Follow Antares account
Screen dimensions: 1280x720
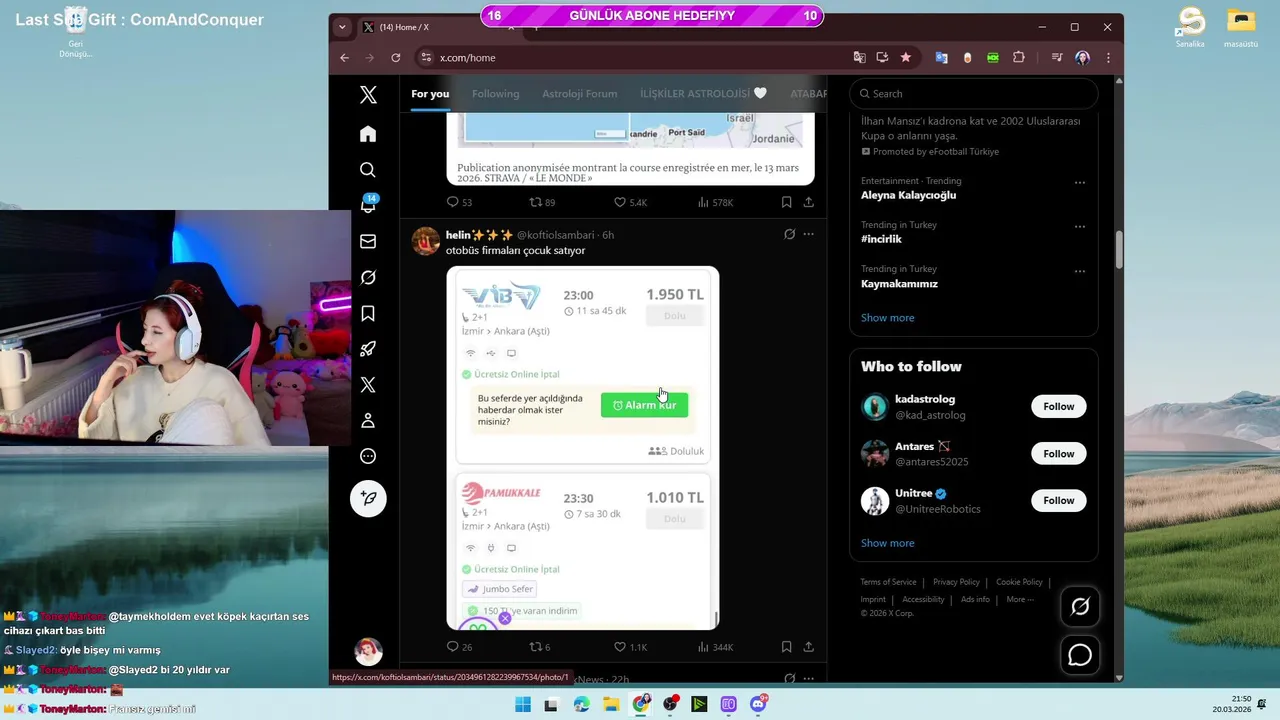[x=1058, y=453]
